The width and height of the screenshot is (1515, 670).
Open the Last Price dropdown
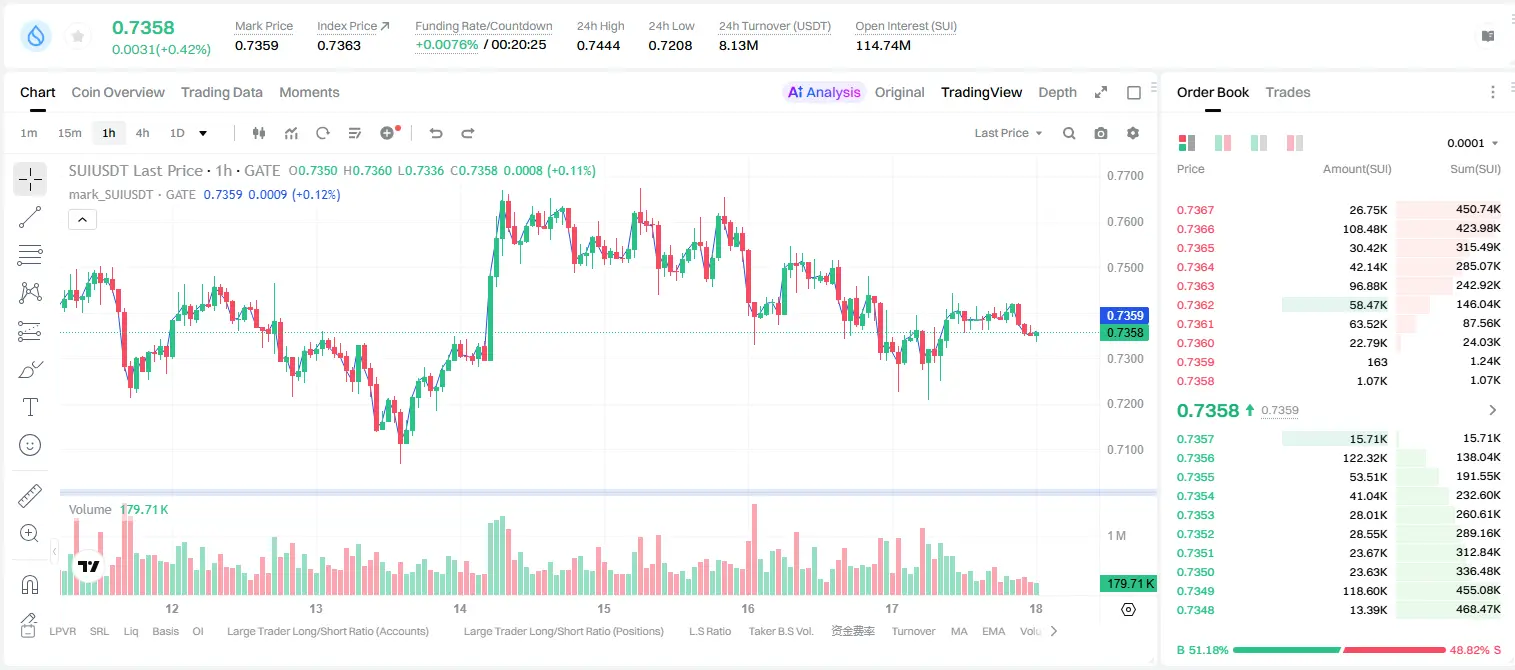[1008, 133]
